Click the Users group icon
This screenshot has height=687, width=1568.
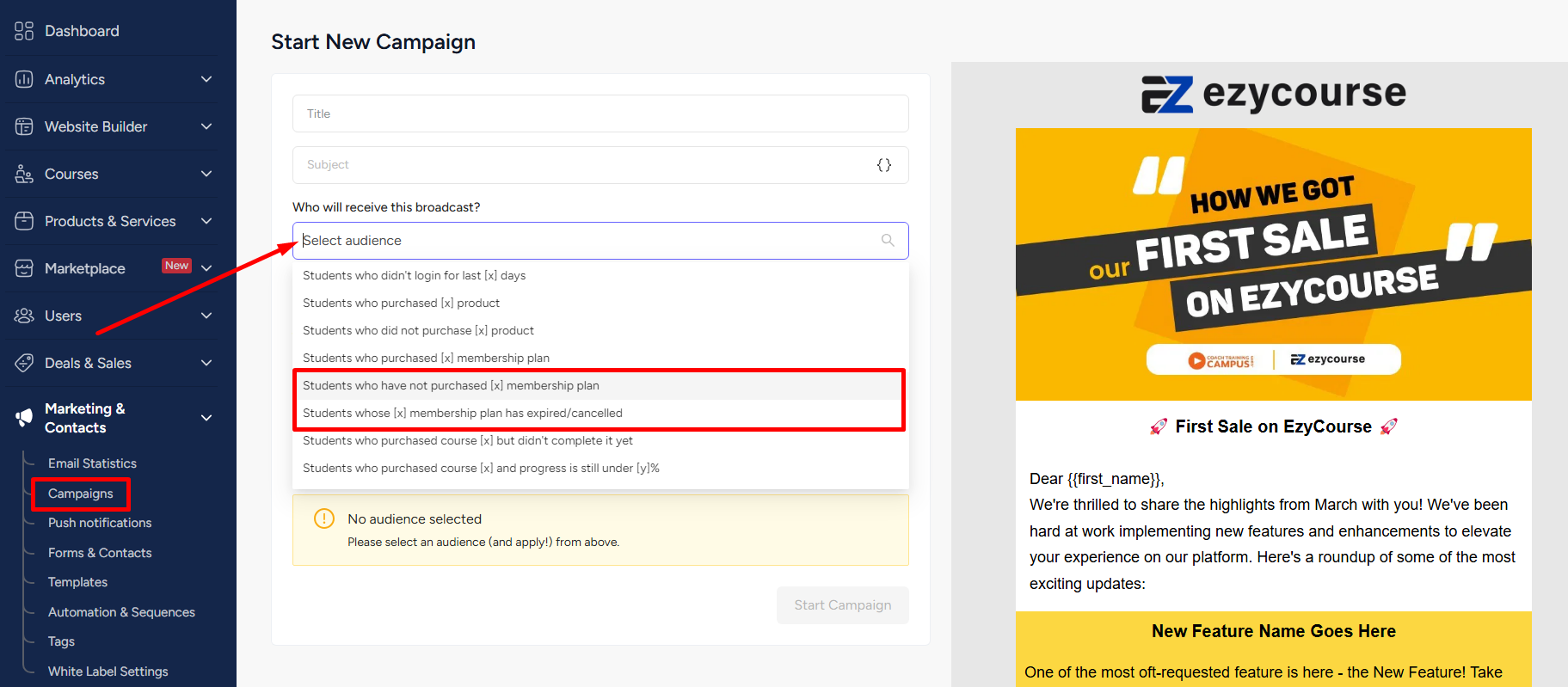click(24, 316)
